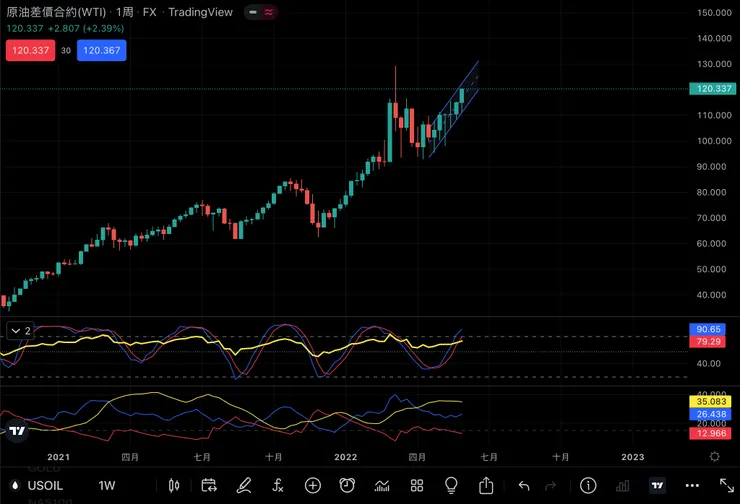Select the current price label 120.337 on axis
Image resolution: width=740 pixels, height=504 pixels.
[713, 89]
